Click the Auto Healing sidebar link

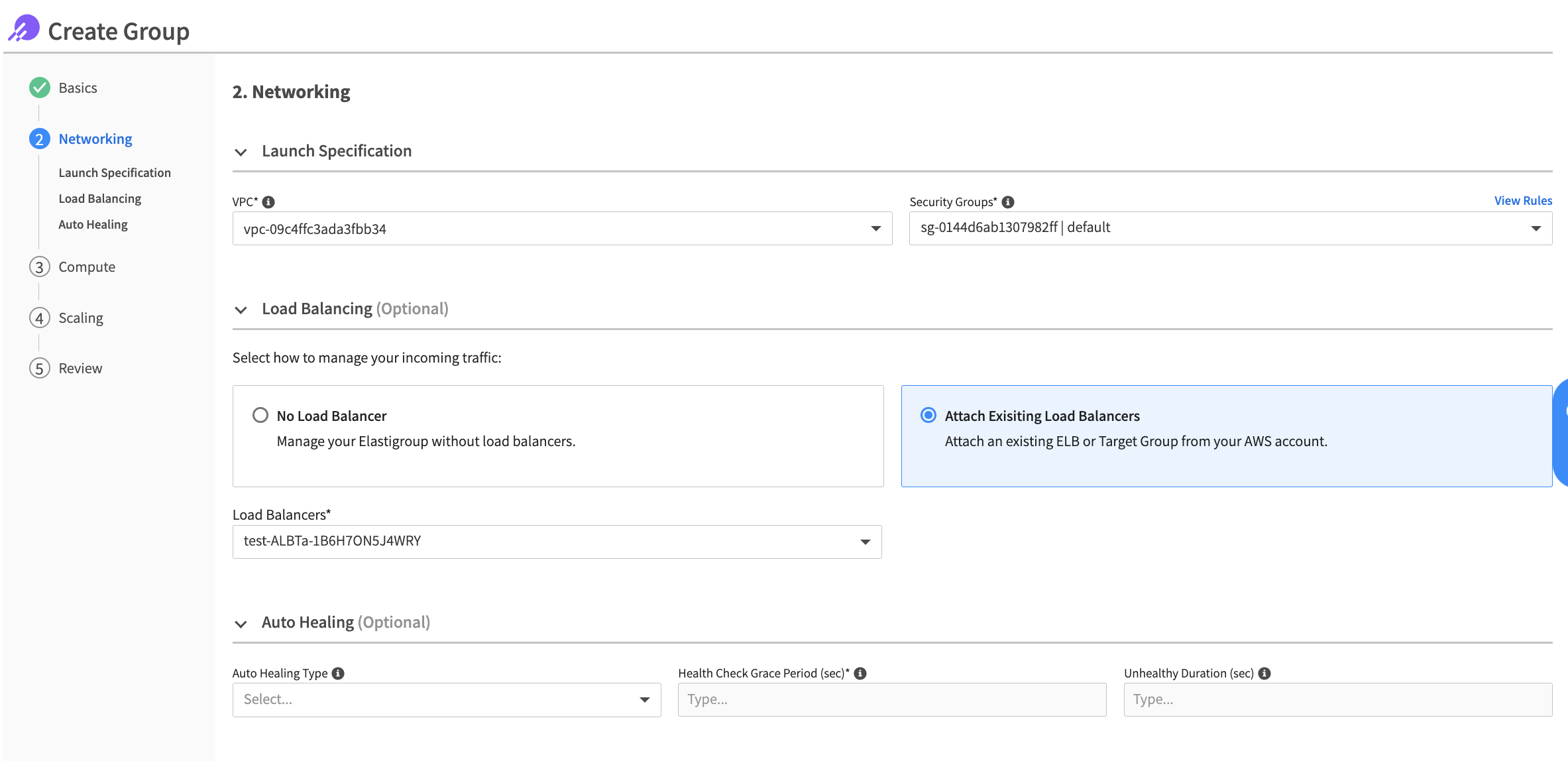pyautogui.click(x=92, y=224)
